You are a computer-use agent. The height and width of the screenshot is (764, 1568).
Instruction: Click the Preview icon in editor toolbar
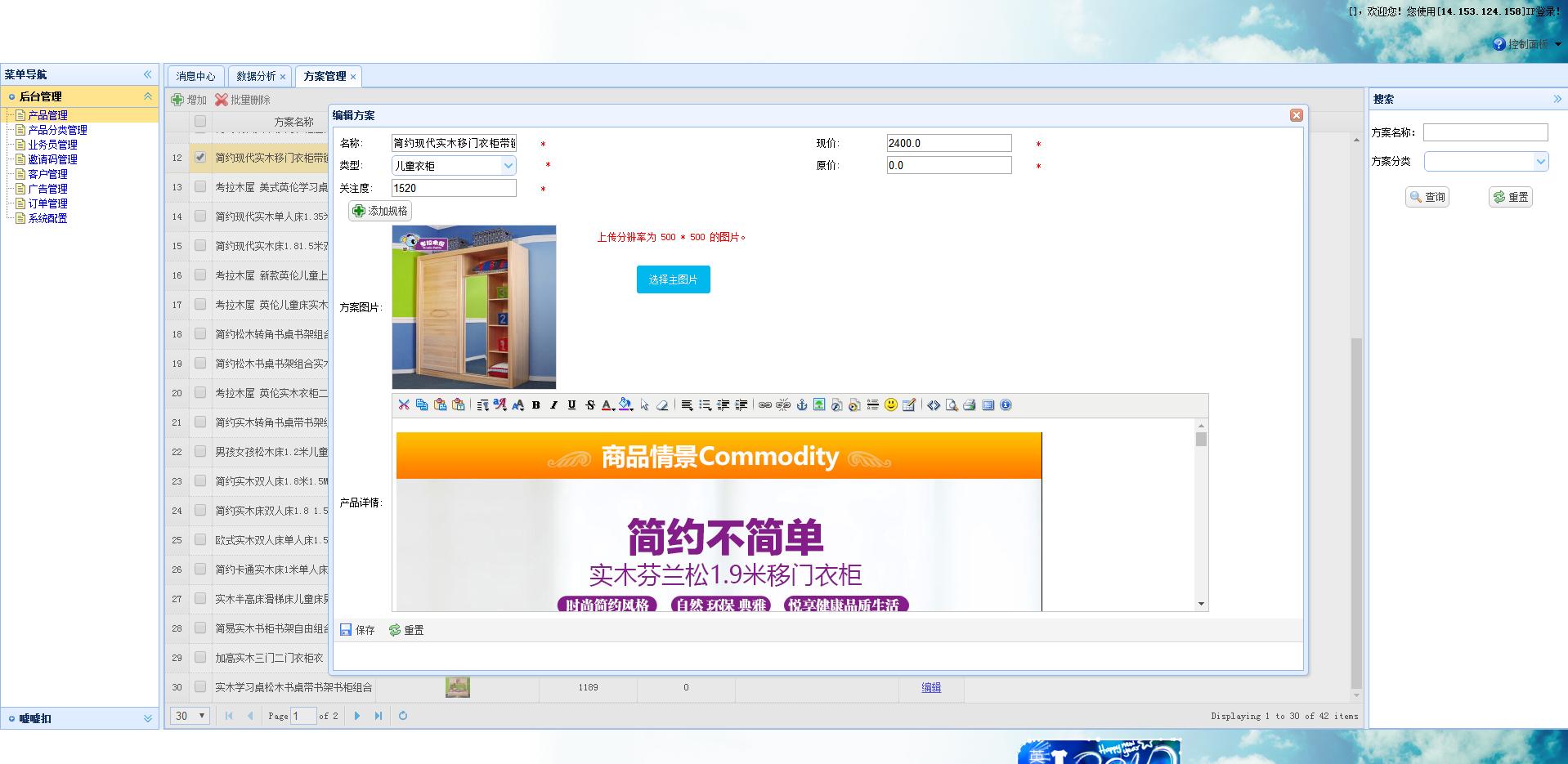[952, 404]
